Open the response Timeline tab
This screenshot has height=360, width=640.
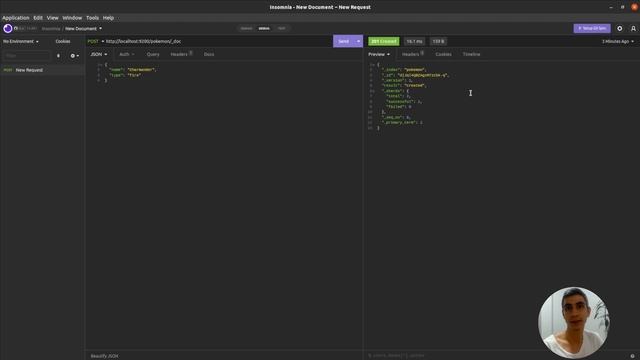pos(471,54)
